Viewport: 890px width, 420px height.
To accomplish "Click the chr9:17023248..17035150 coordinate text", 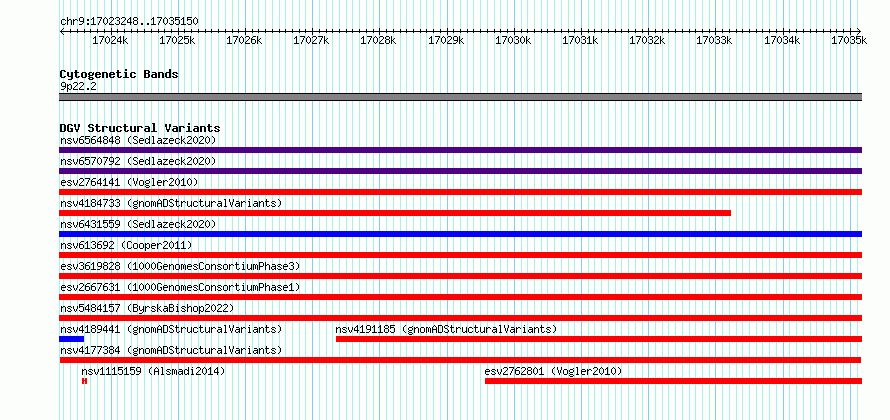I will point(129,22).
